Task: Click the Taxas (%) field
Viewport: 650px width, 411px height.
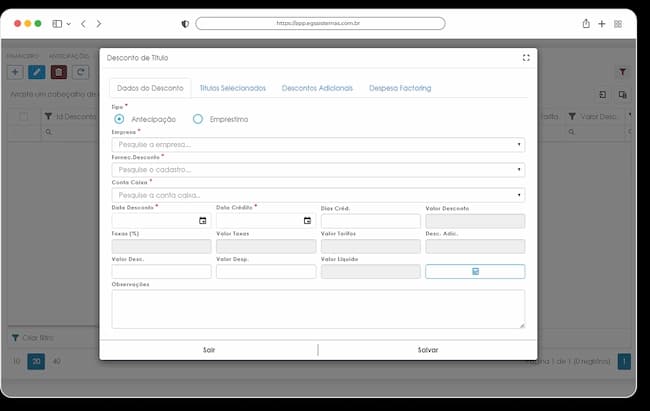Action: click(161, 246)
